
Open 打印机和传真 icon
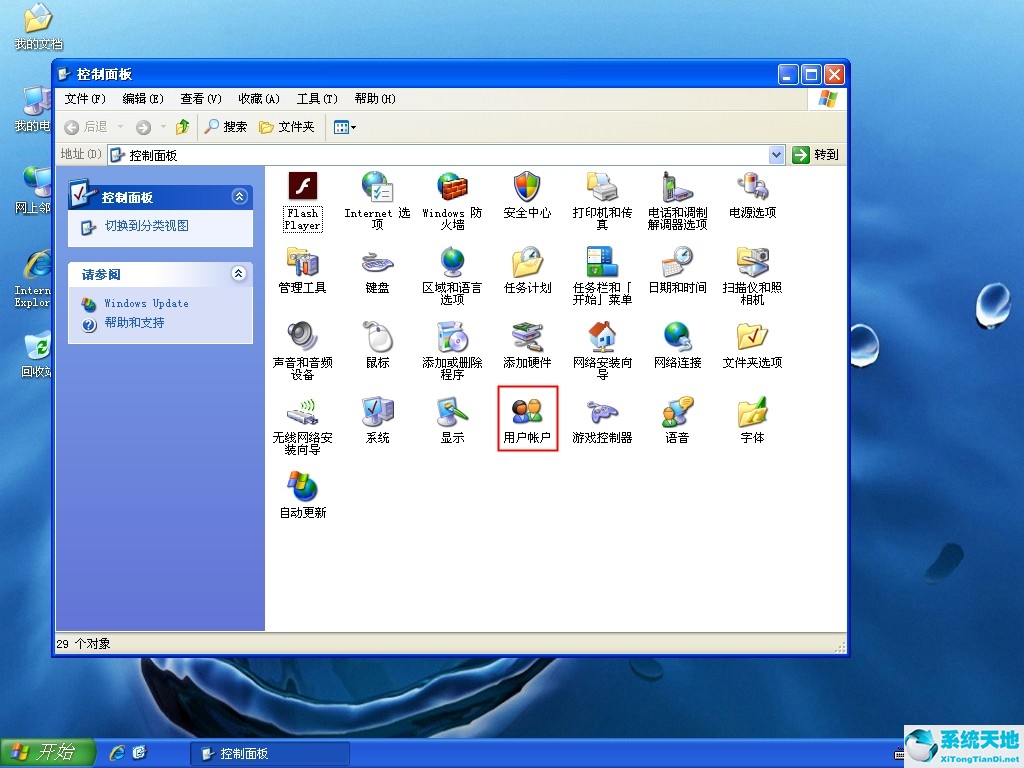coord(602,201)
